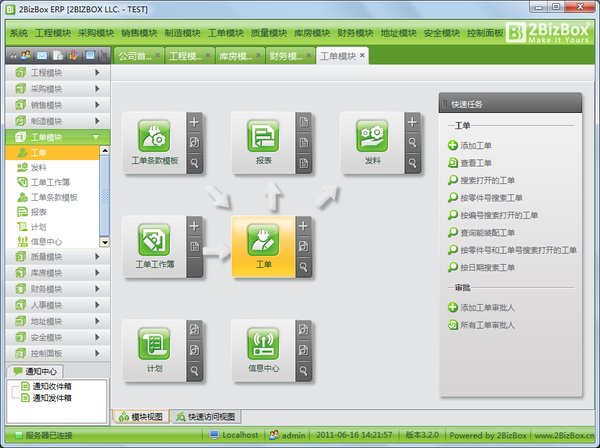
Task: Click www.2BizBox.cn in status bar
Action: click(x=564, y=435)
